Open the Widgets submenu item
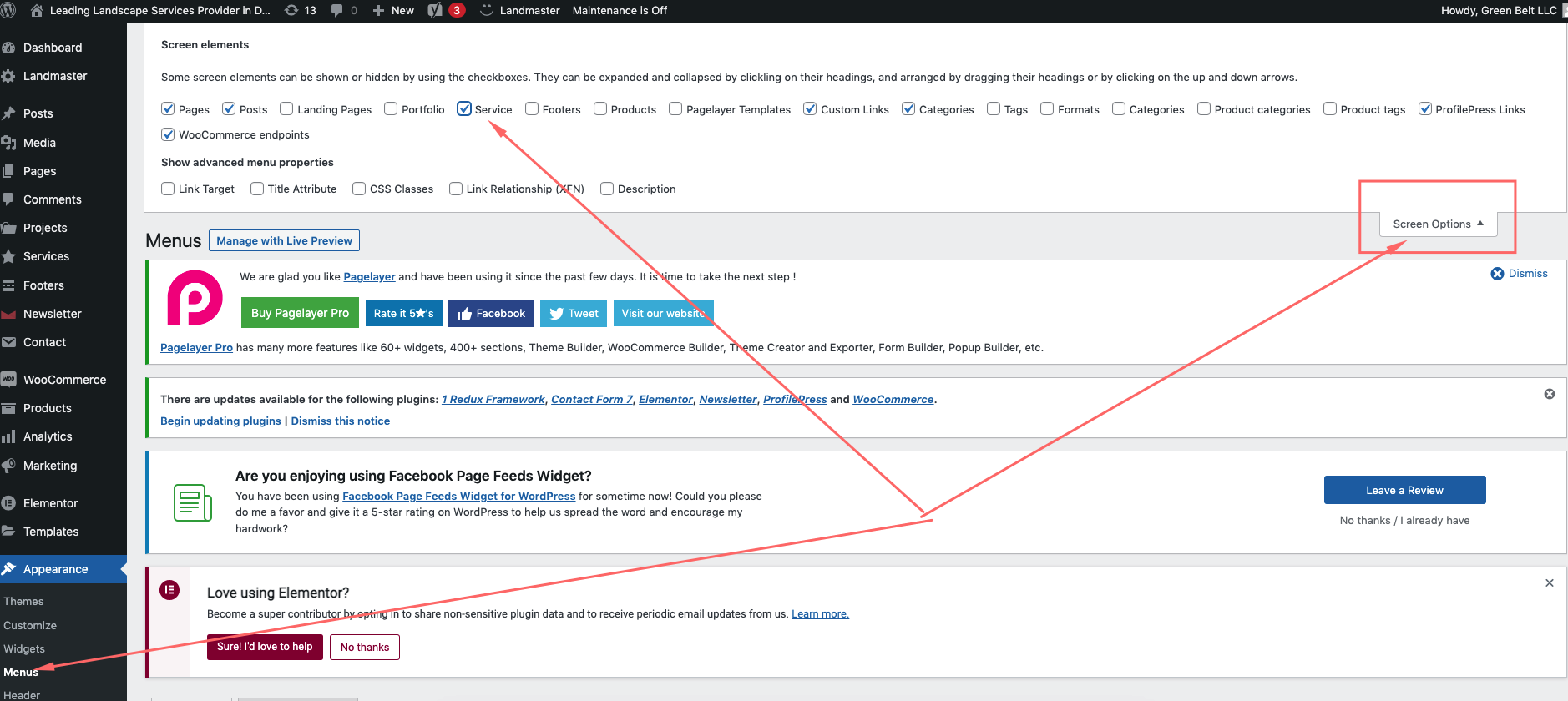This screenshot has height=701, width=1568. click(x=24, y=648)
